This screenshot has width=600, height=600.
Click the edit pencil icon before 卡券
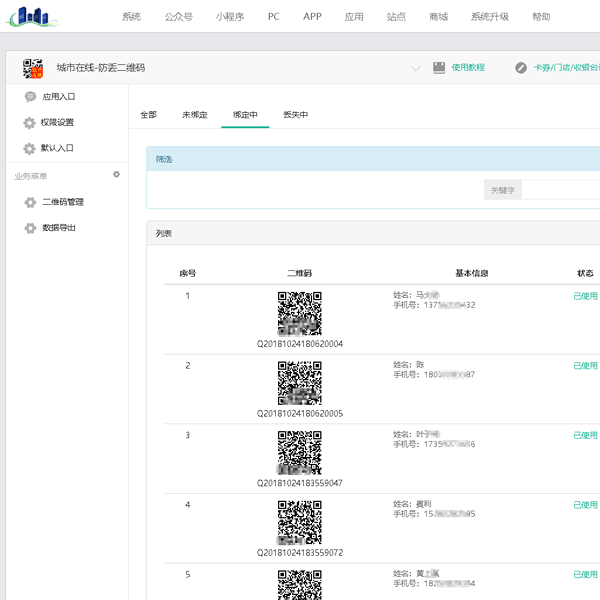521,68
